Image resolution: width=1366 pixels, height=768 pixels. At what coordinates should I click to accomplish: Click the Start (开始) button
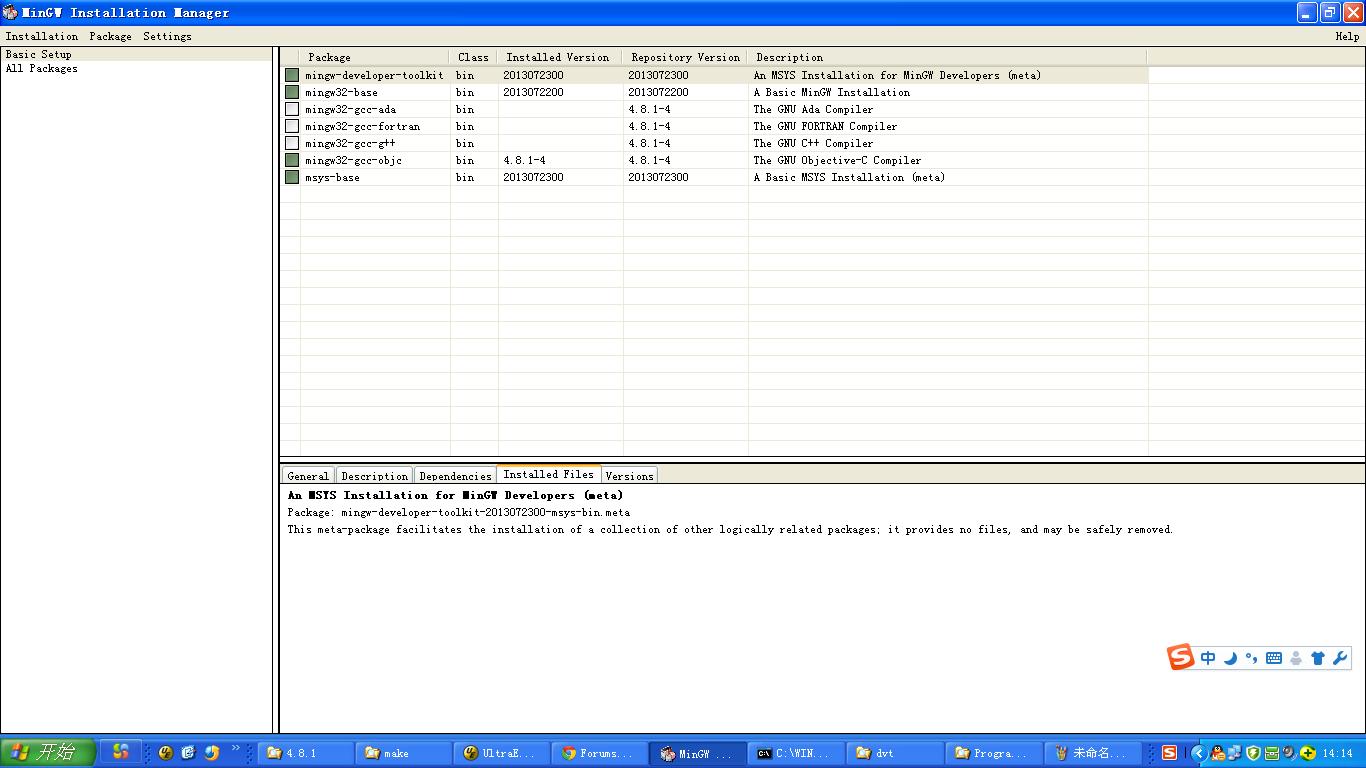coord(48,752)
